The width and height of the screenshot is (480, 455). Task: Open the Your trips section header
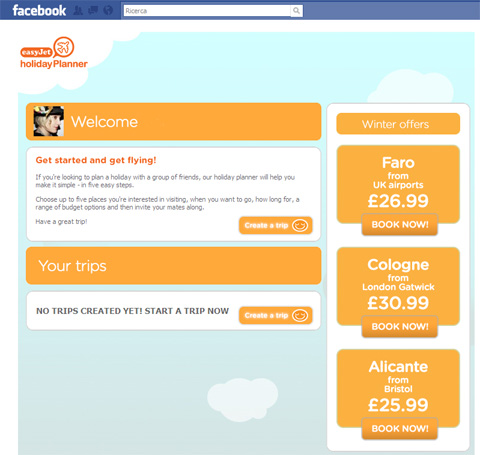[174, 266]
